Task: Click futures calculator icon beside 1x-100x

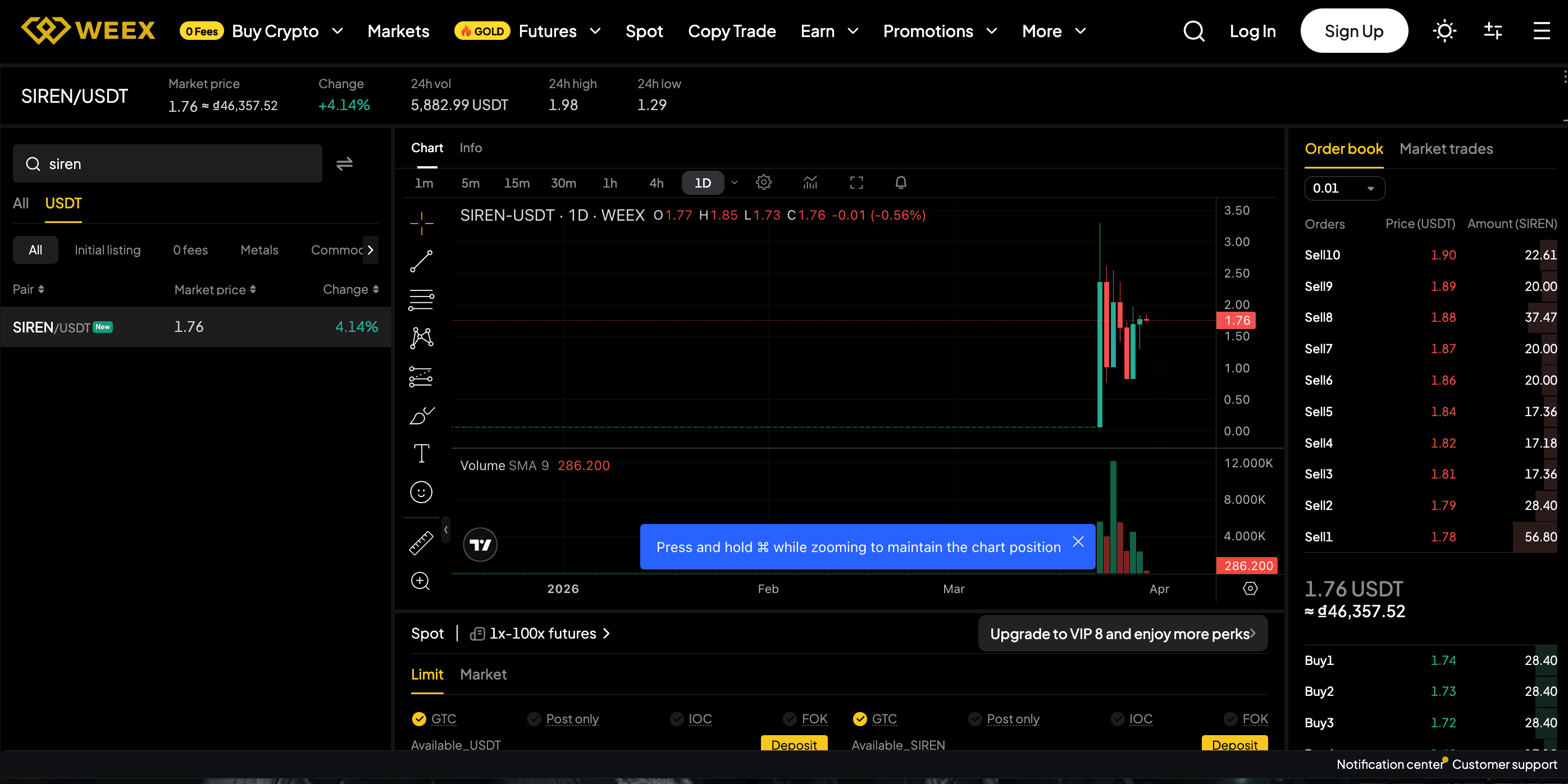Action: (x=477, y=633)
